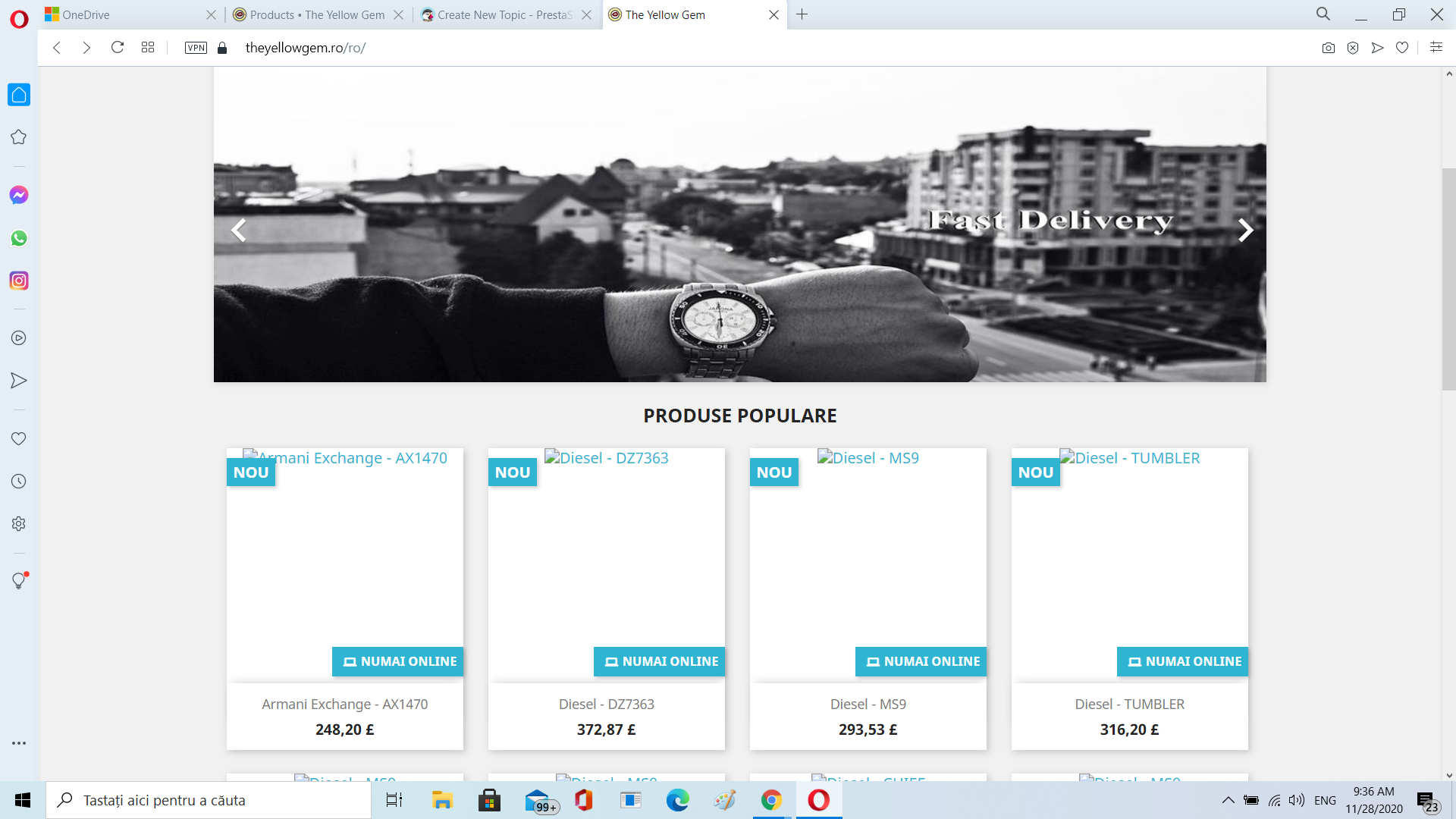This screenshot has height=819, width=1456.
Task: Show next slide in the carousel
Action: pos(1244,230)
